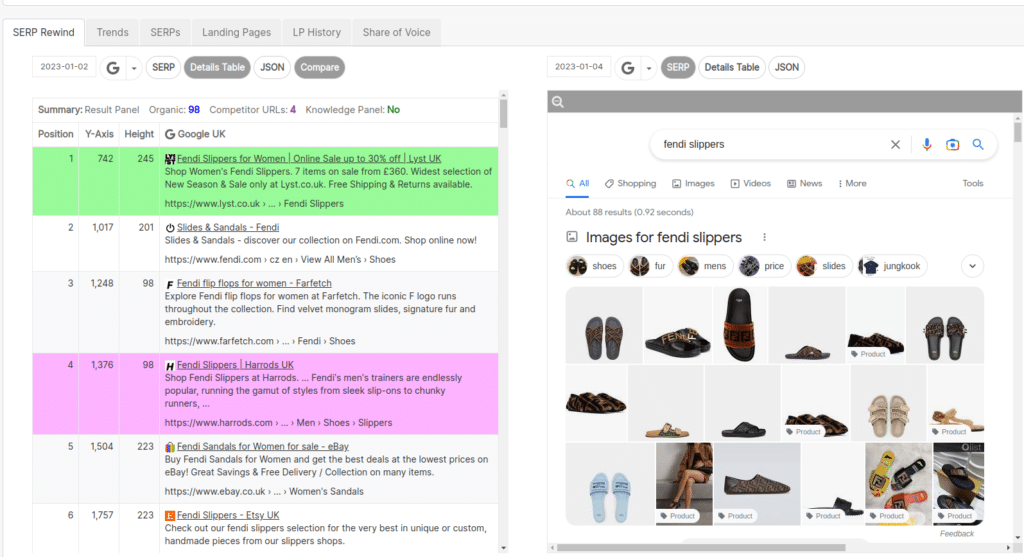Image resolution: width=1024 pixels, height=557 pixels.
Task: Open the SERPs tab
Action: [165, 32]
